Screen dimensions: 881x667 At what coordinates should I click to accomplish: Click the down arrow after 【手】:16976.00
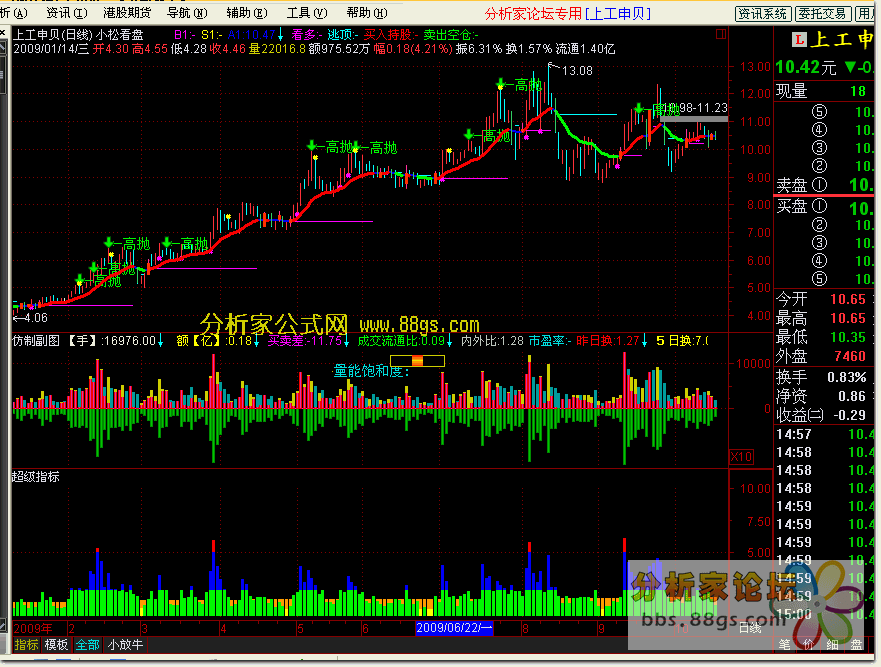(160, 341)
